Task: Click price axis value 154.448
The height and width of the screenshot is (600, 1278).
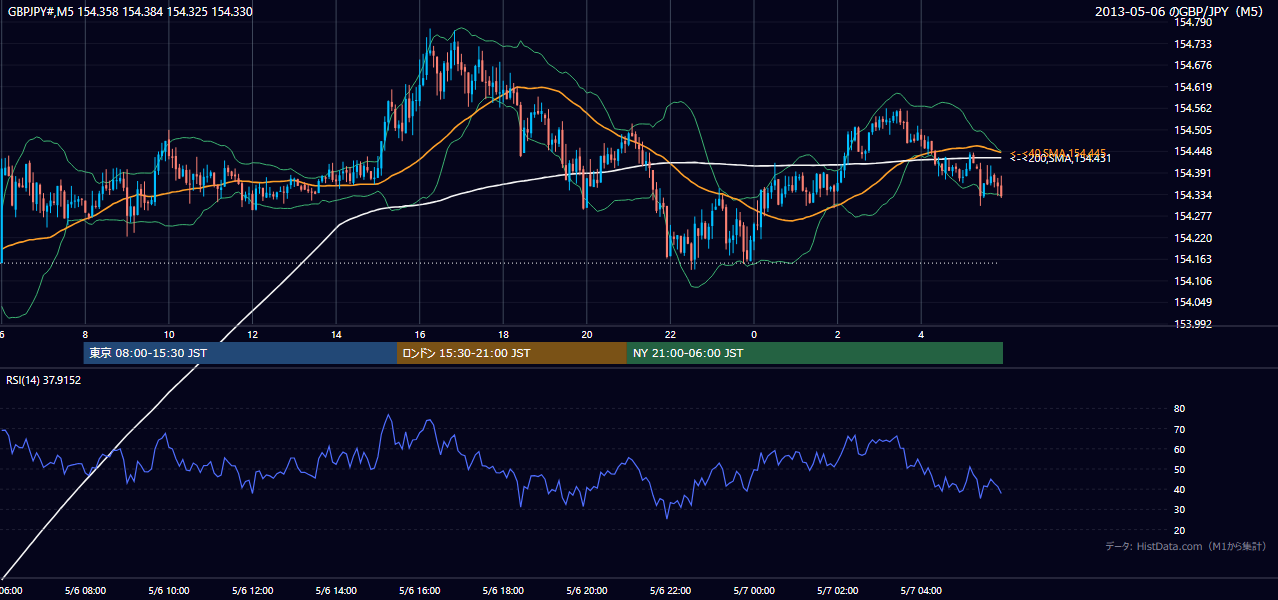Action: click(1194, 151)
